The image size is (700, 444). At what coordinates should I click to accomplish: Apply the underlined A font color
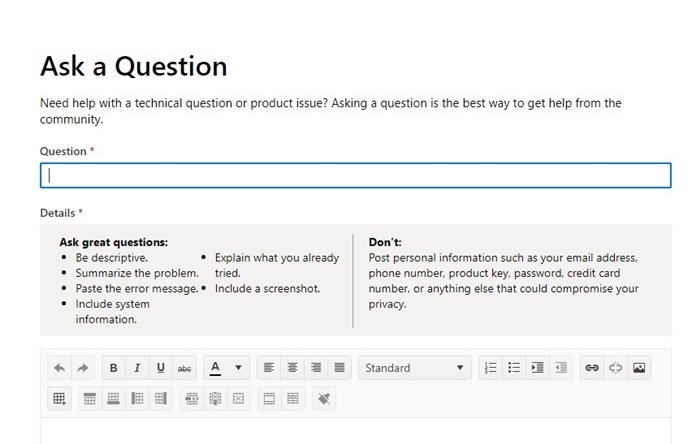215,368
